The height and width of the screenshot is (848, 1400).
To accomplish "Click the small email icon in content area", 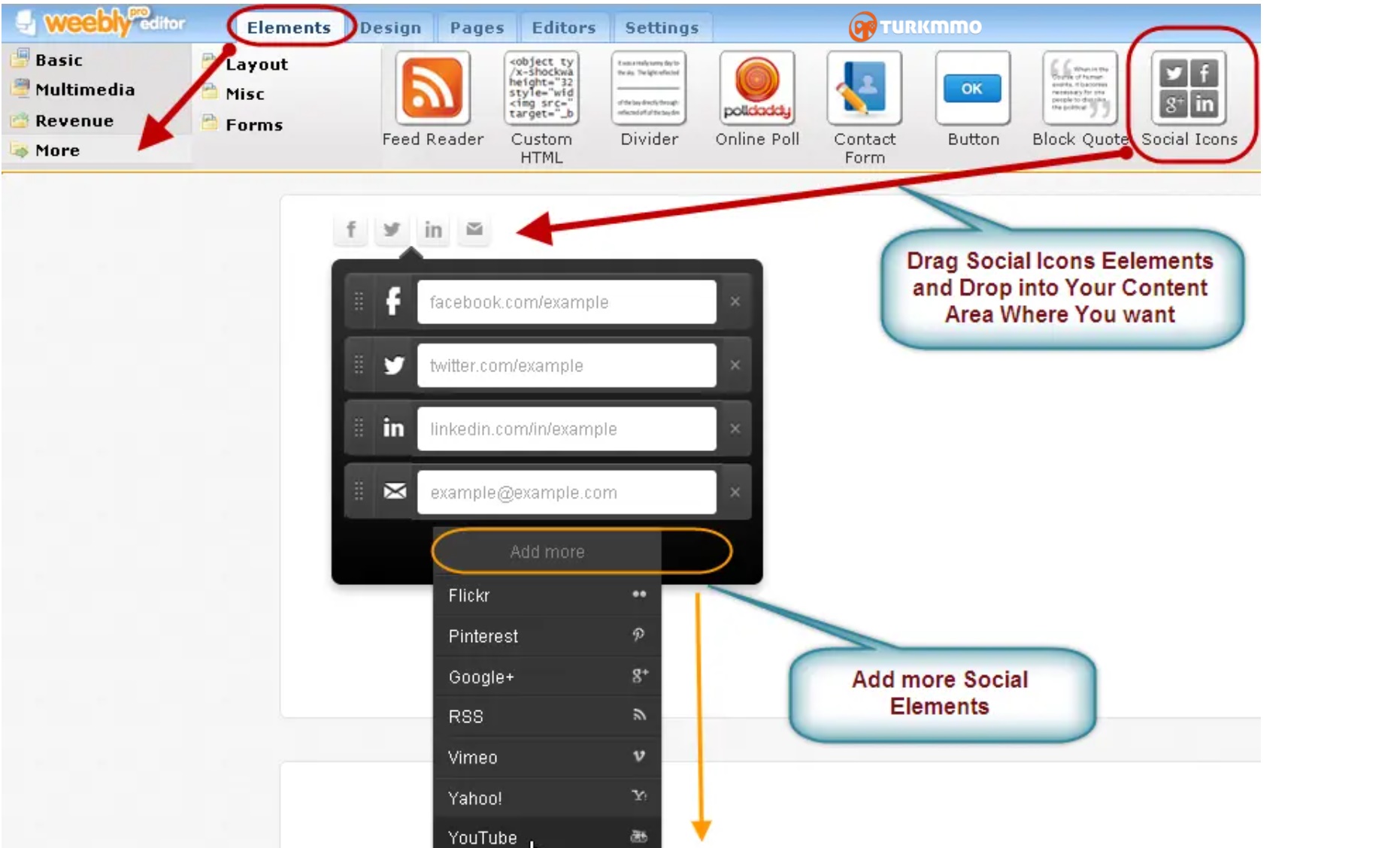I will coord(474,229).
